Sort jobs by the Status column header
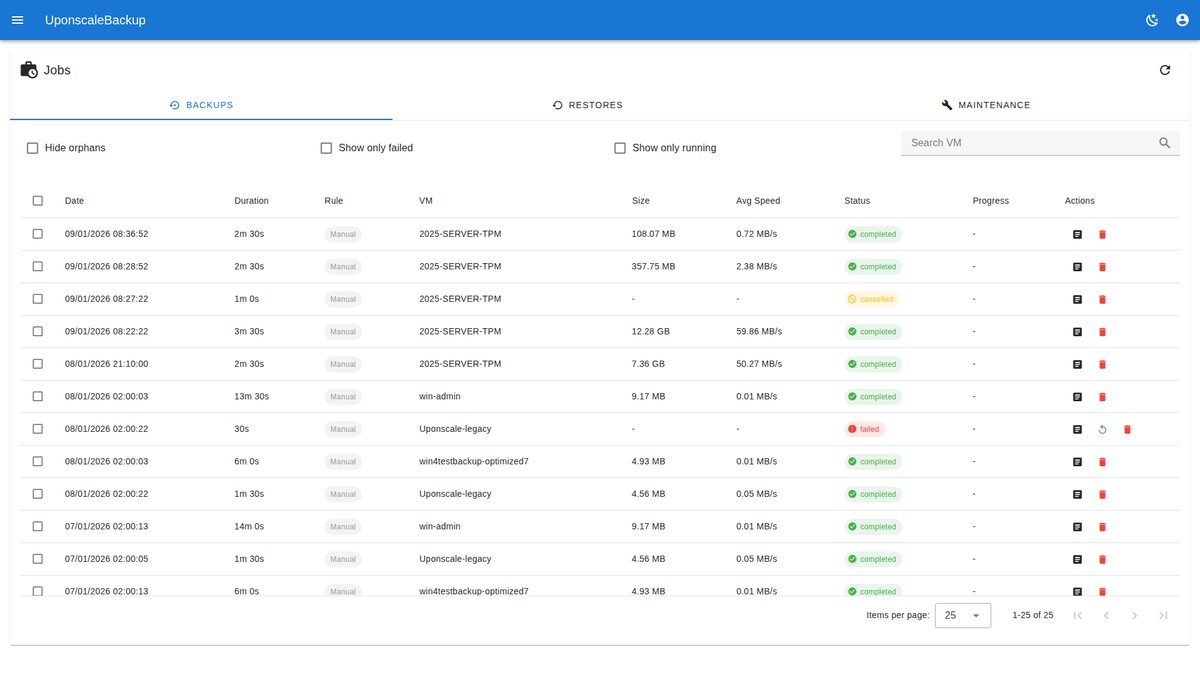Image resolution: width=1200 pixels, height=675 pixels. [857, 201]
